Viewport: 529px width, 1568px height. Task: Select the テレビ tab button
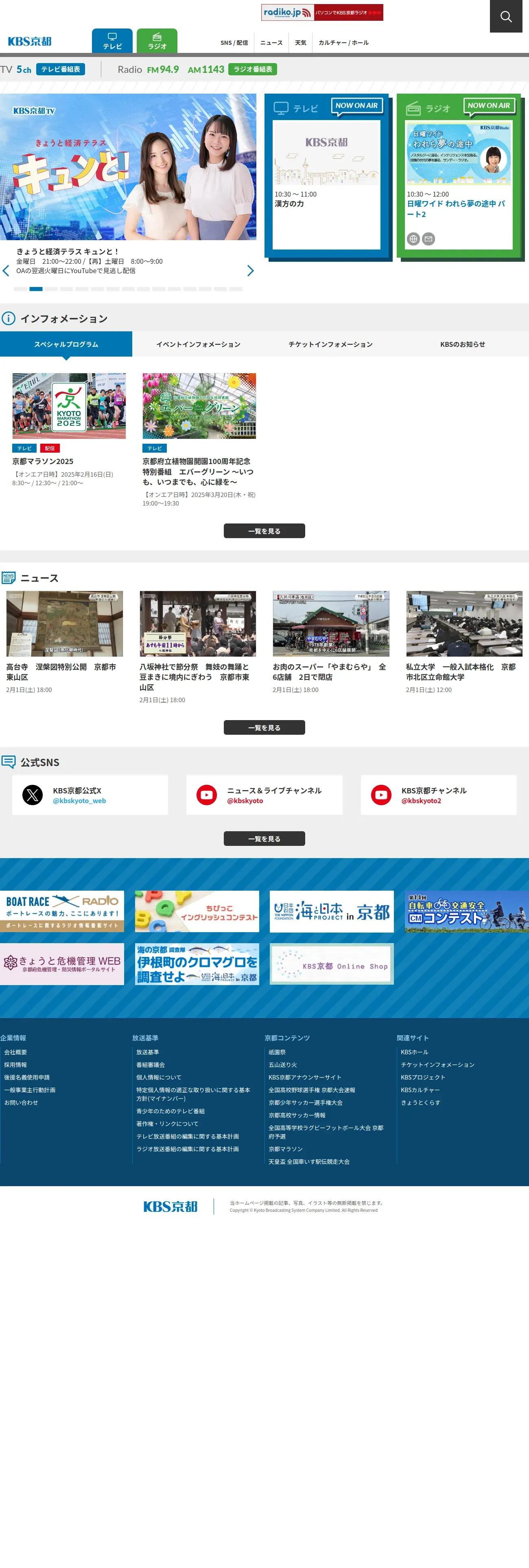pyautogui.click(x=112, y=41)
